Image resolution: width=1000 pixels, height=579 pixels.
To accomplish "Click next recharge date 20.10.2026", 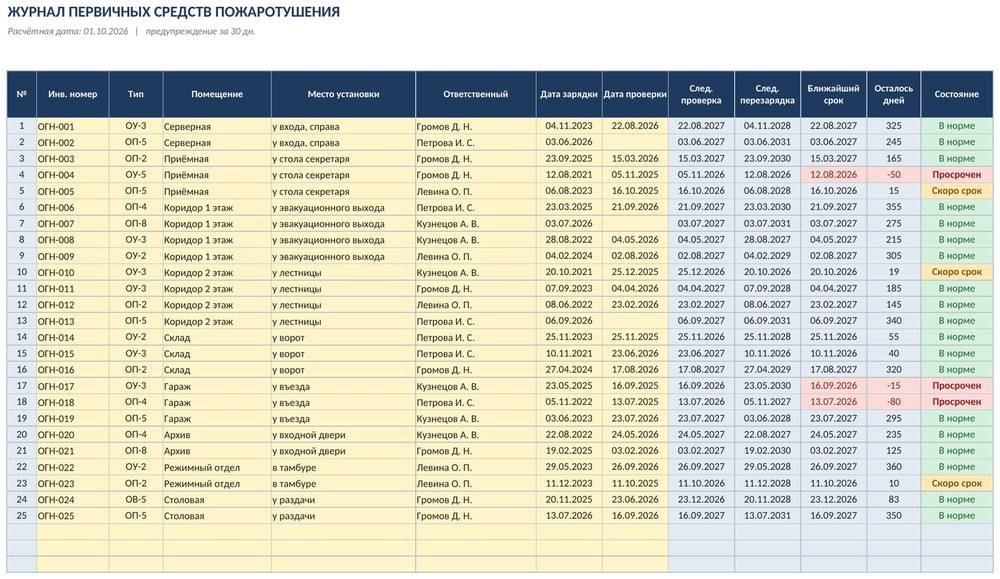I will click(x=767, y=272).
